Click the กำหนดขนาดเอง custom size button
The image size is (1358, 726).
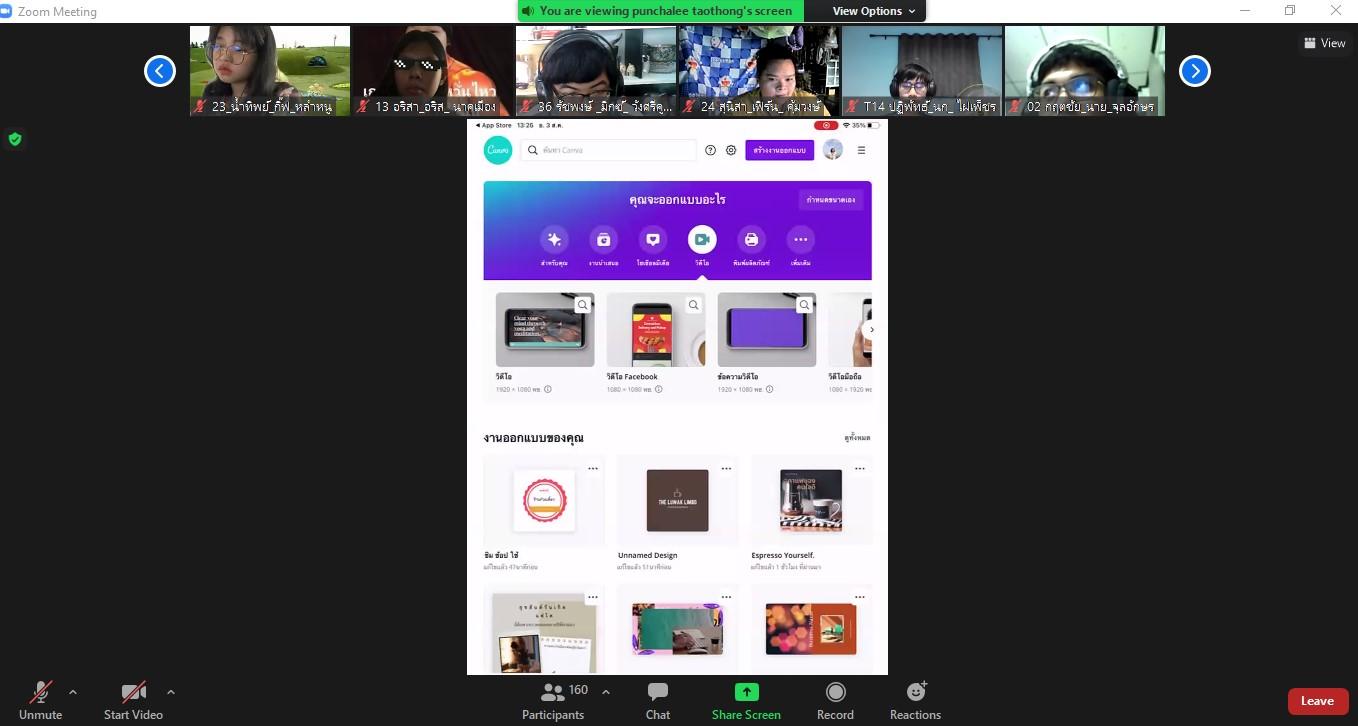tap(831, 200)
